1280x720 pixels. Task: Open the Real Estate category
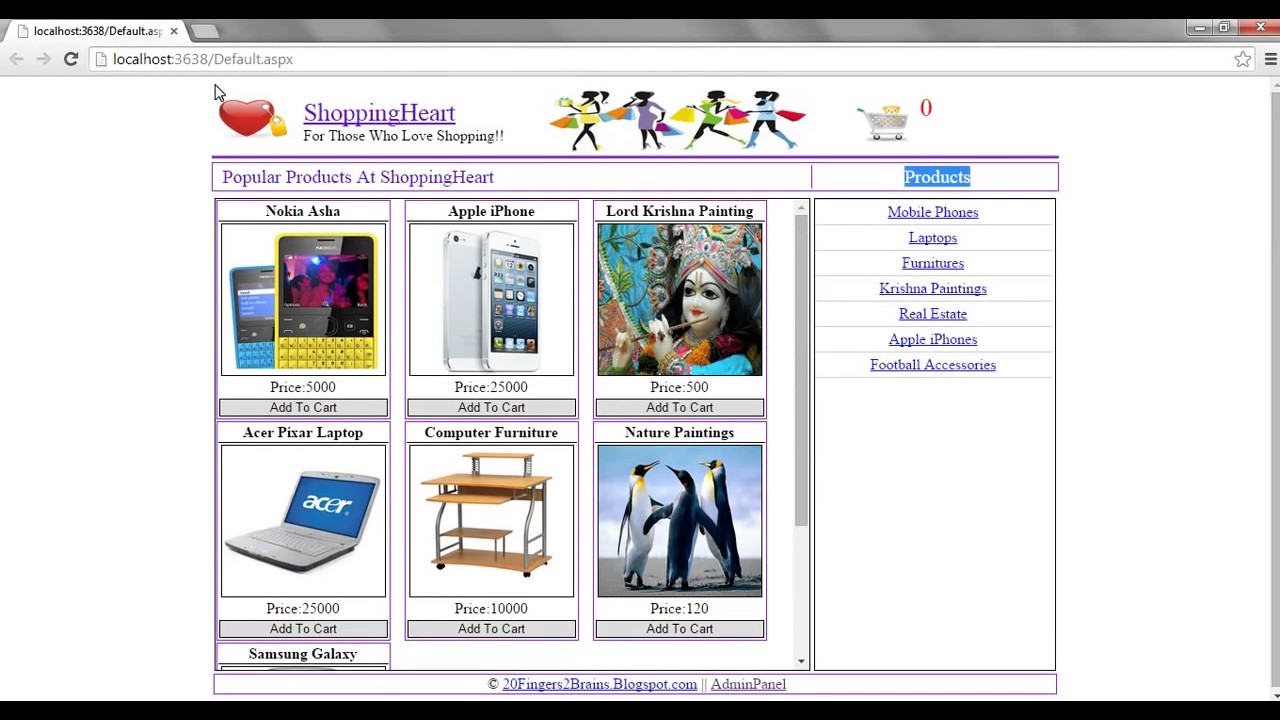click(933, 314)
